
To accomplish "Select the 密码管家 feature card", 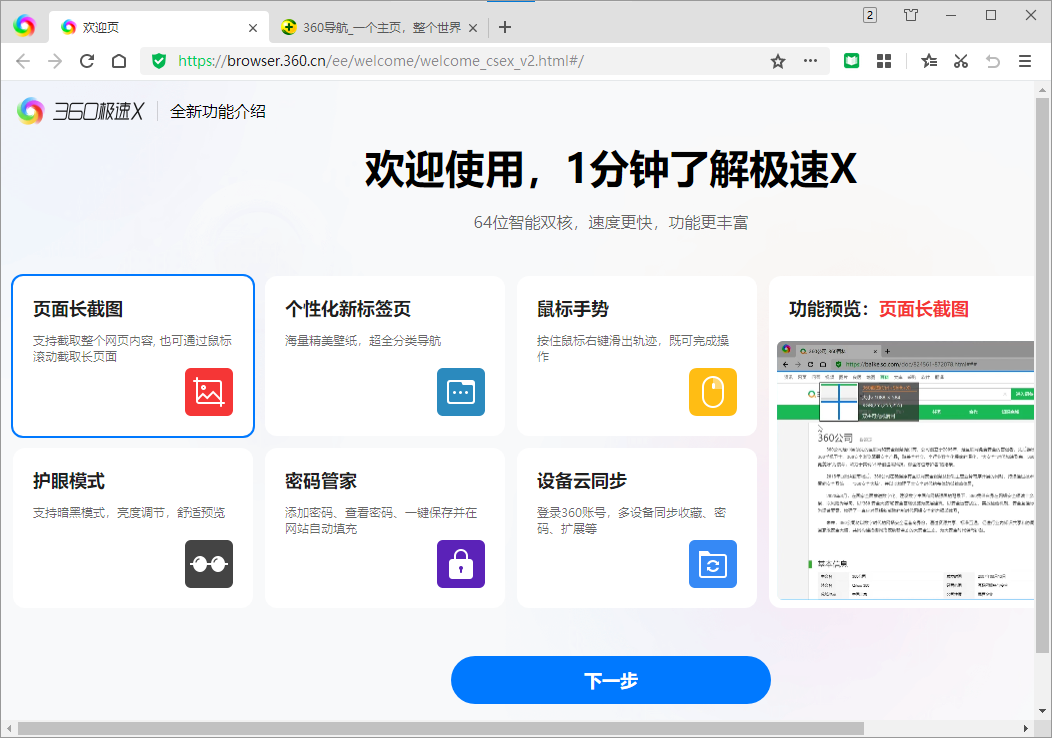I will pyautogui.click(x=385, y=528).
